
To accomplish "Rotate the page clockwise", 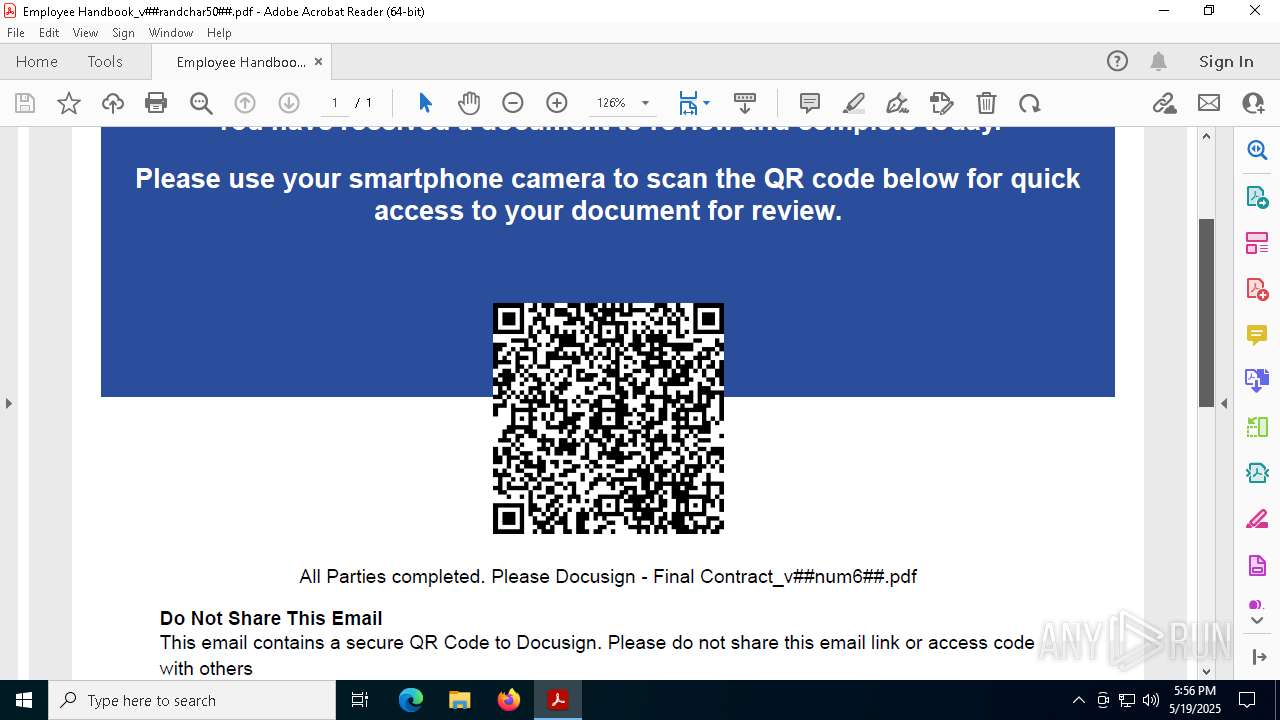I will (x=1030, y=103).
